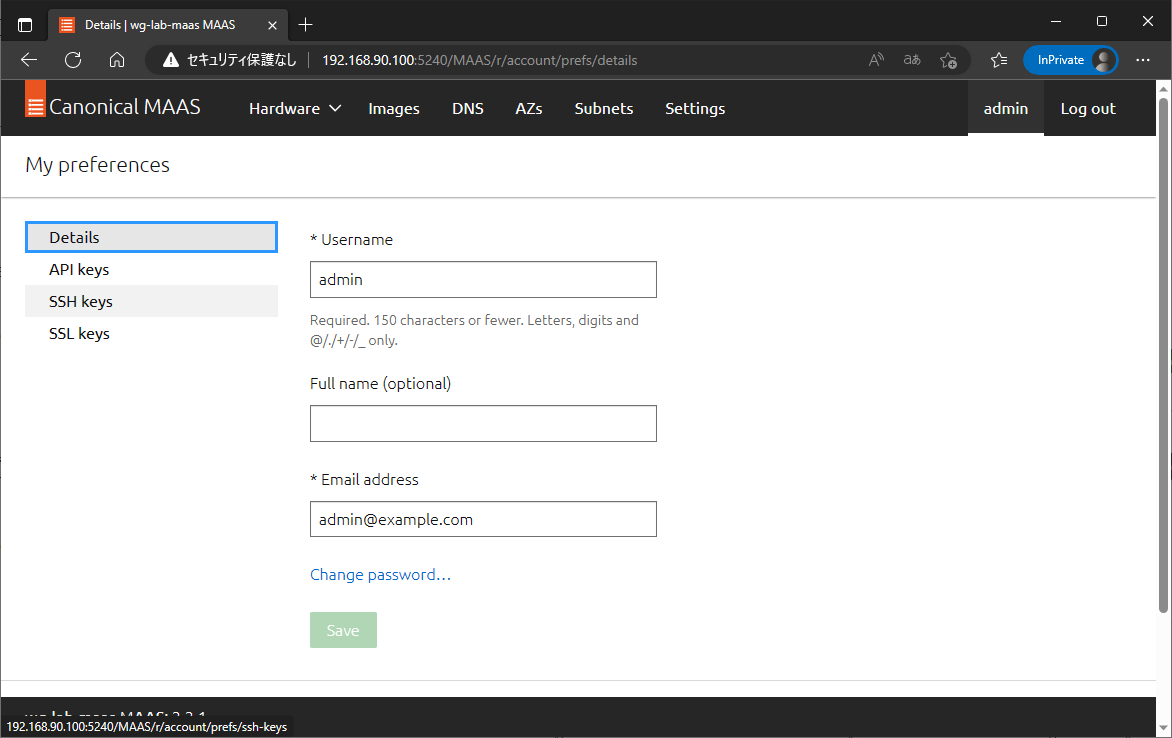Select the wg-lab-maas MAAS browser tab

pyautogui.click(x=160, y=24)
